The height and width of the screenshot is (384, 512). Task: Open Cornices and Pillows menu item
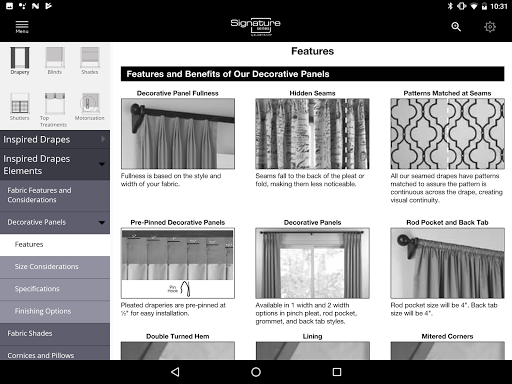55,353
